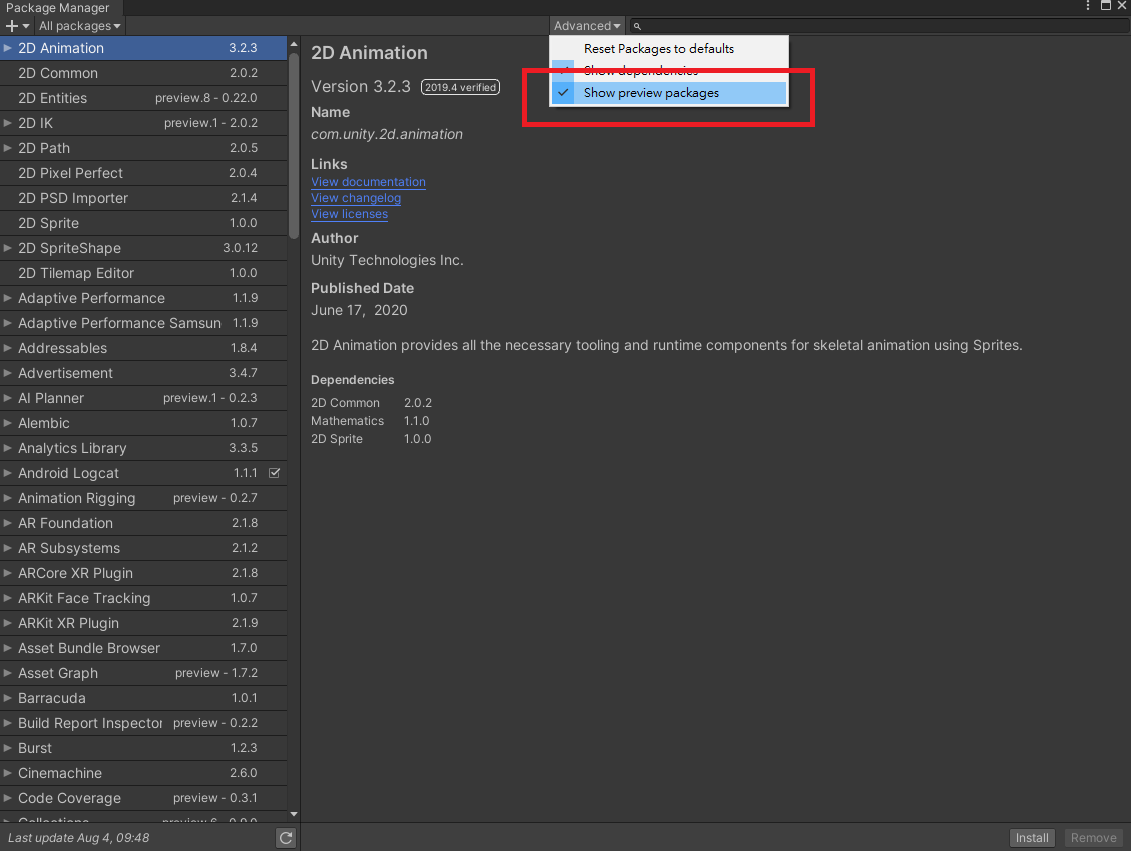1131x851 pixels.
Task: Select the 2D Entities package
Action: coord(144,98)
